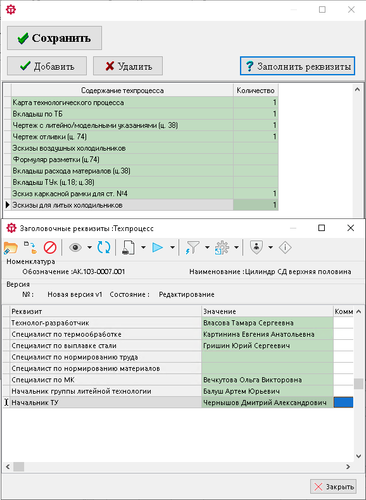Click the diamond info icon

(285, 248)
